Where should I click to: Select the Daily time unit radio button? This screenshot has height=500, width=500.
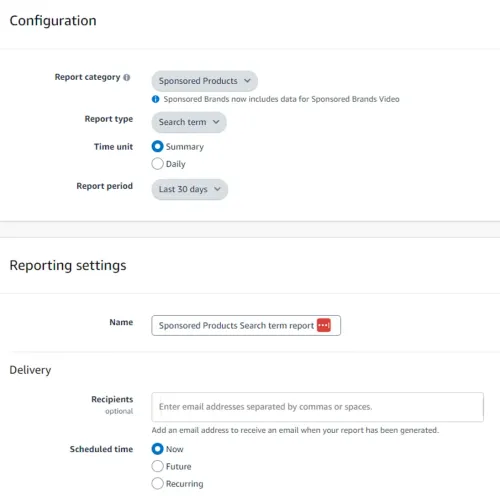[157, 164]
